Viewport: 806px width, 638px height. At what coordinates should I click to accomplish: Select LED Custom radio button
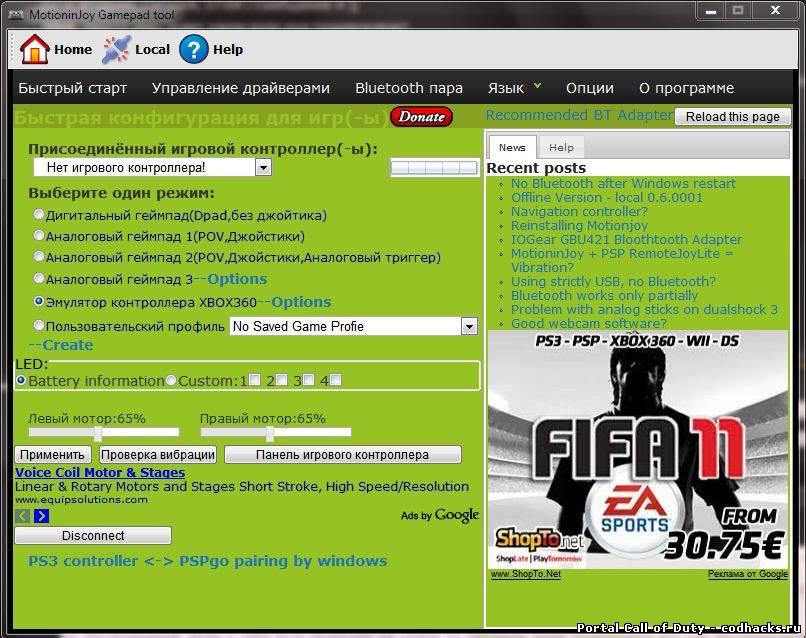pyautogui.click(x=171, y=380)
